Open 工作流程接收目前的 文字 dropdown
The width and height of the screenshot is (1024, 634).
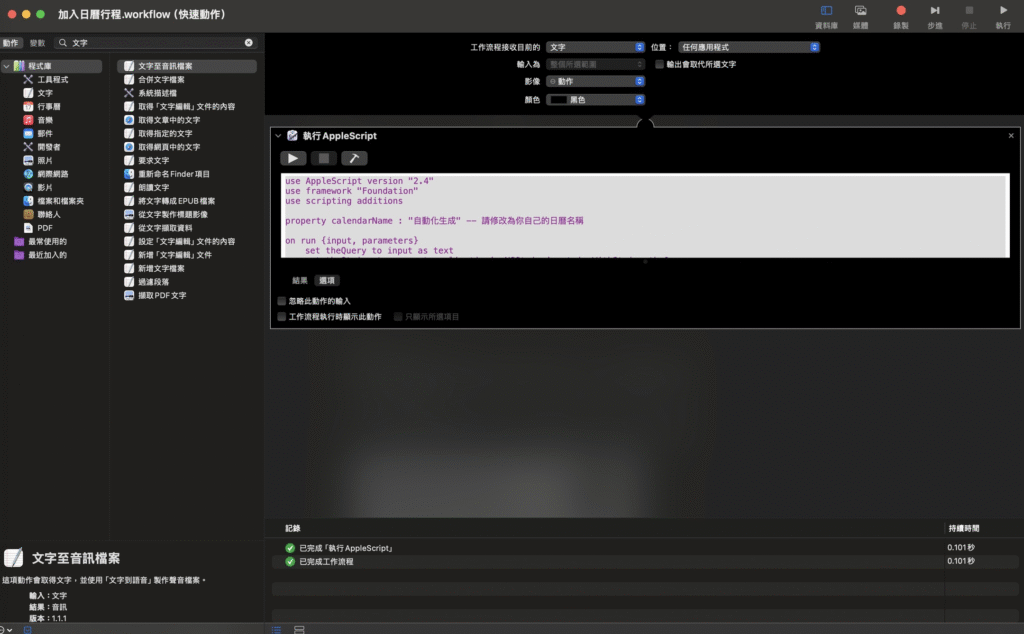click(596, 47)
